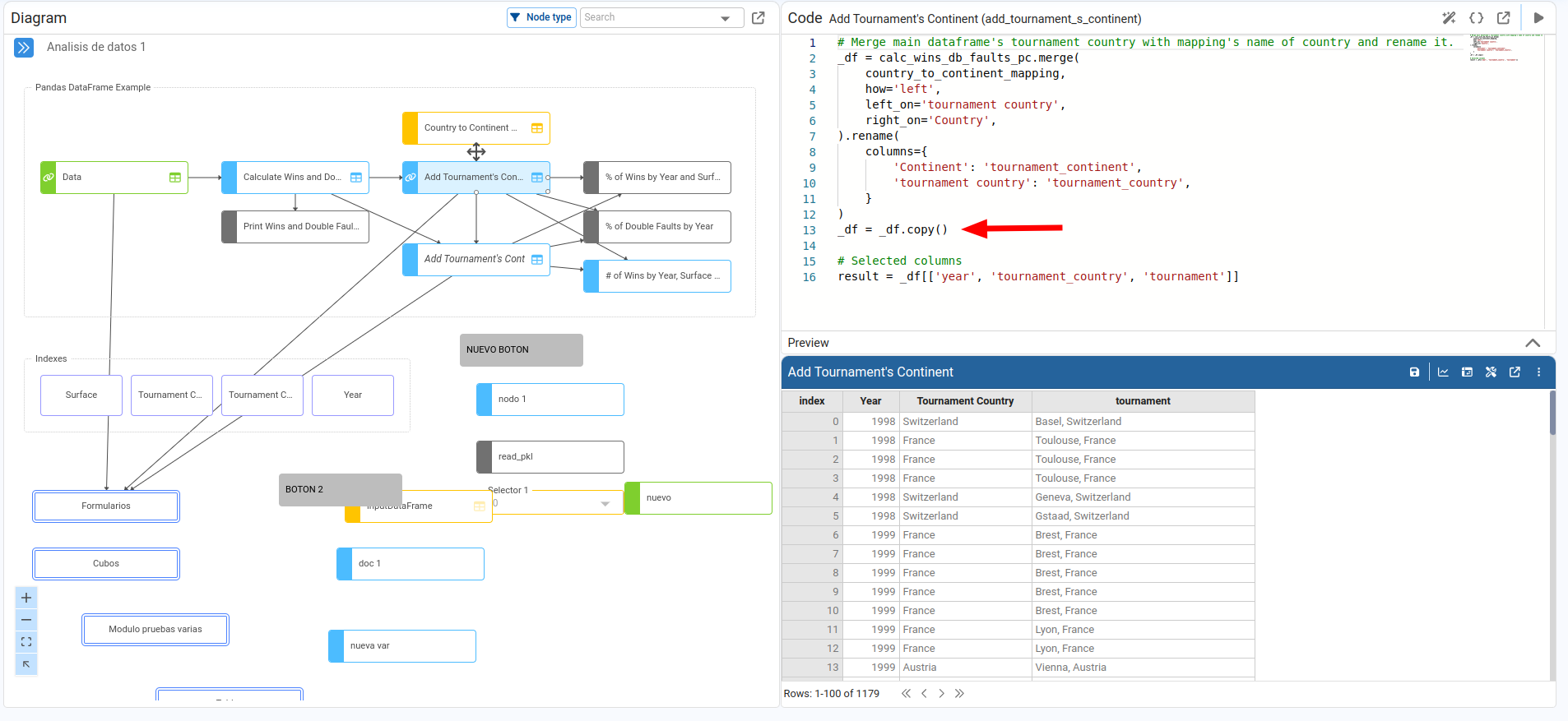Run the node code with play button
Viewport: 1568px width, 721px height.
click(1538, 18)
